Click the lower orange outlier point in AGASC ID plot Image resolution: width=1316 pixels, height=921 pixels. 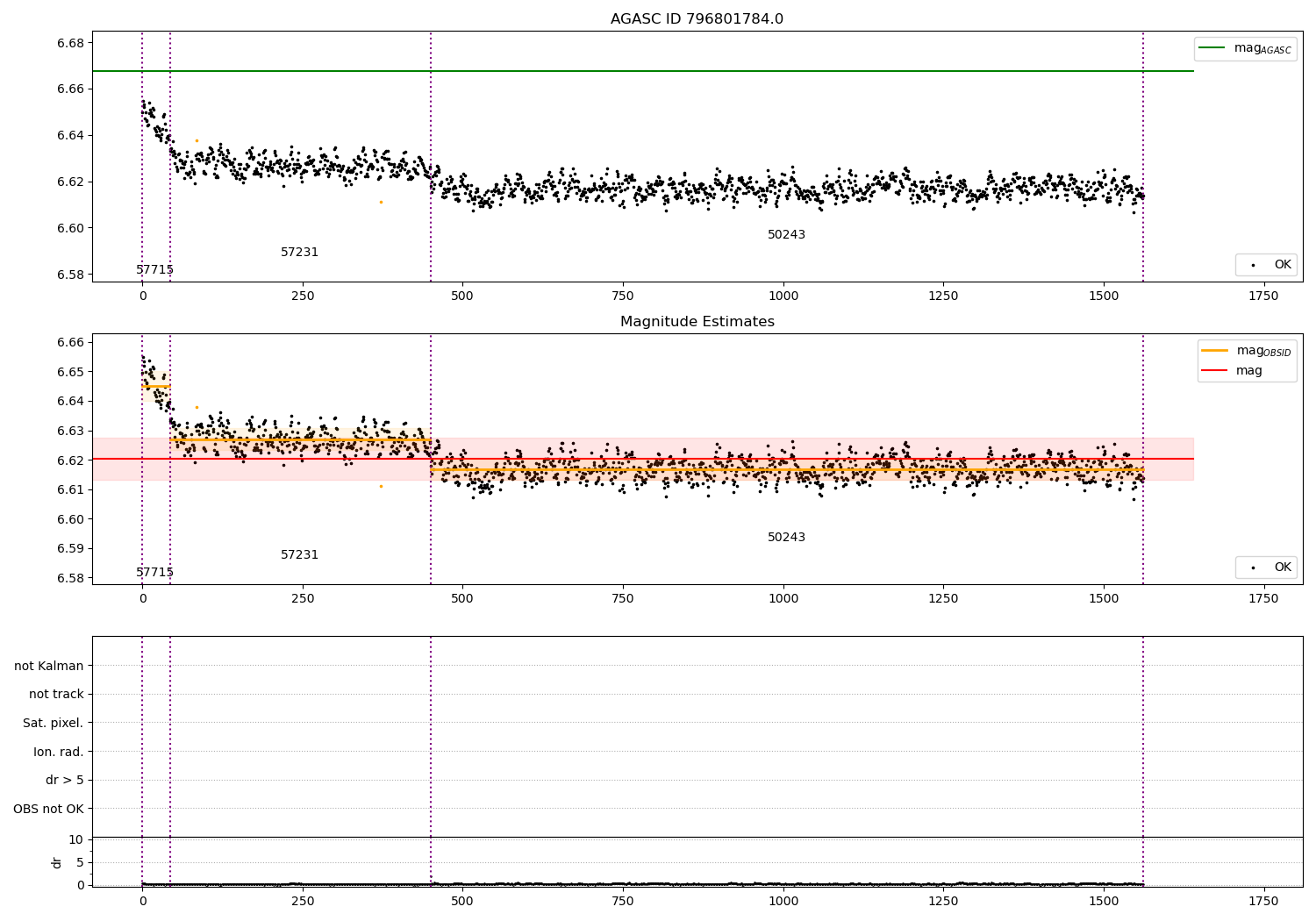pyautogui.click(x=381, y=202)
